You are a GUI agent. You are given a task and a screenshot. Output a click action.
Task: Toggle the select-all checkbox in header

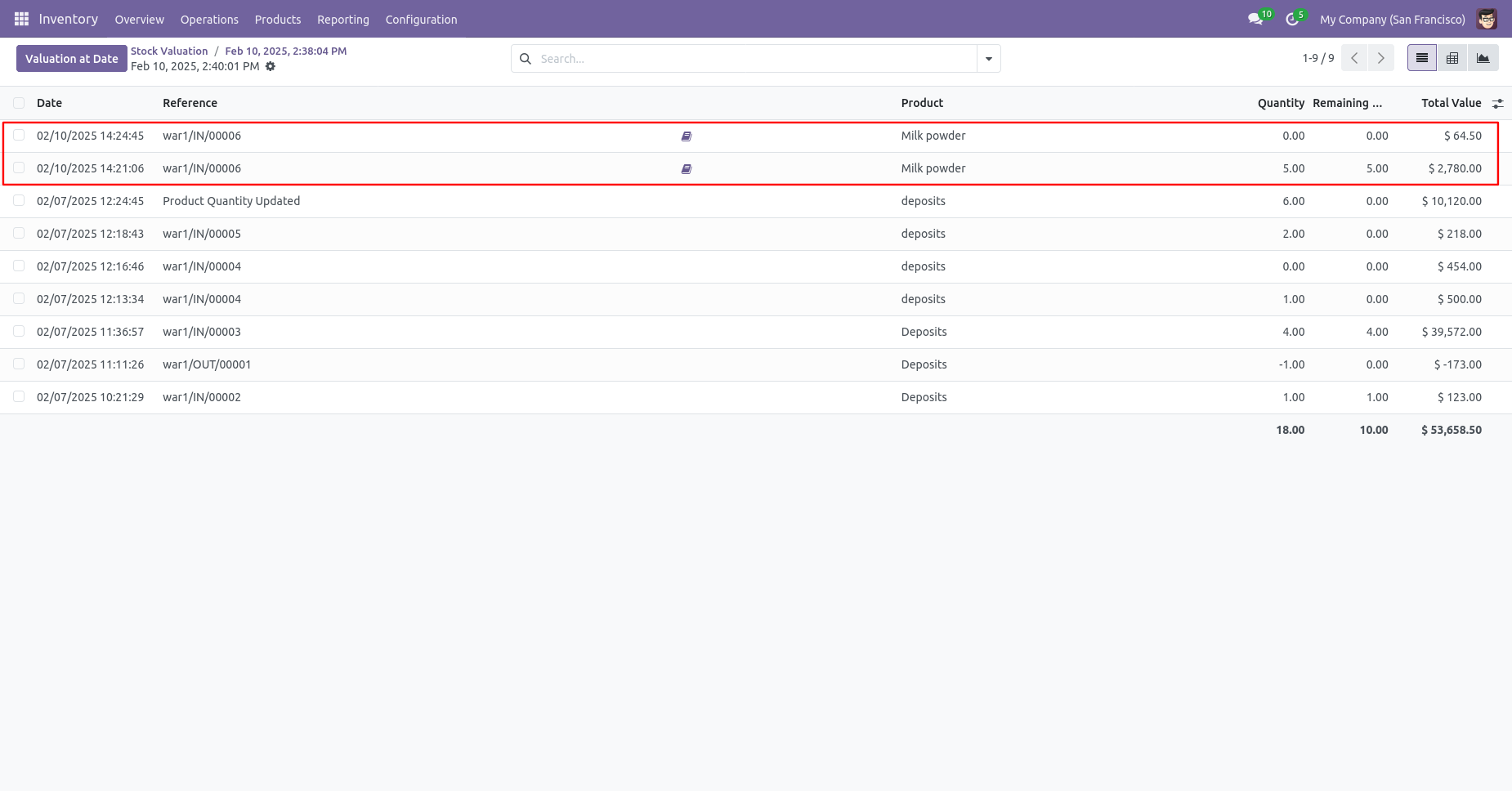click(19, 103)
